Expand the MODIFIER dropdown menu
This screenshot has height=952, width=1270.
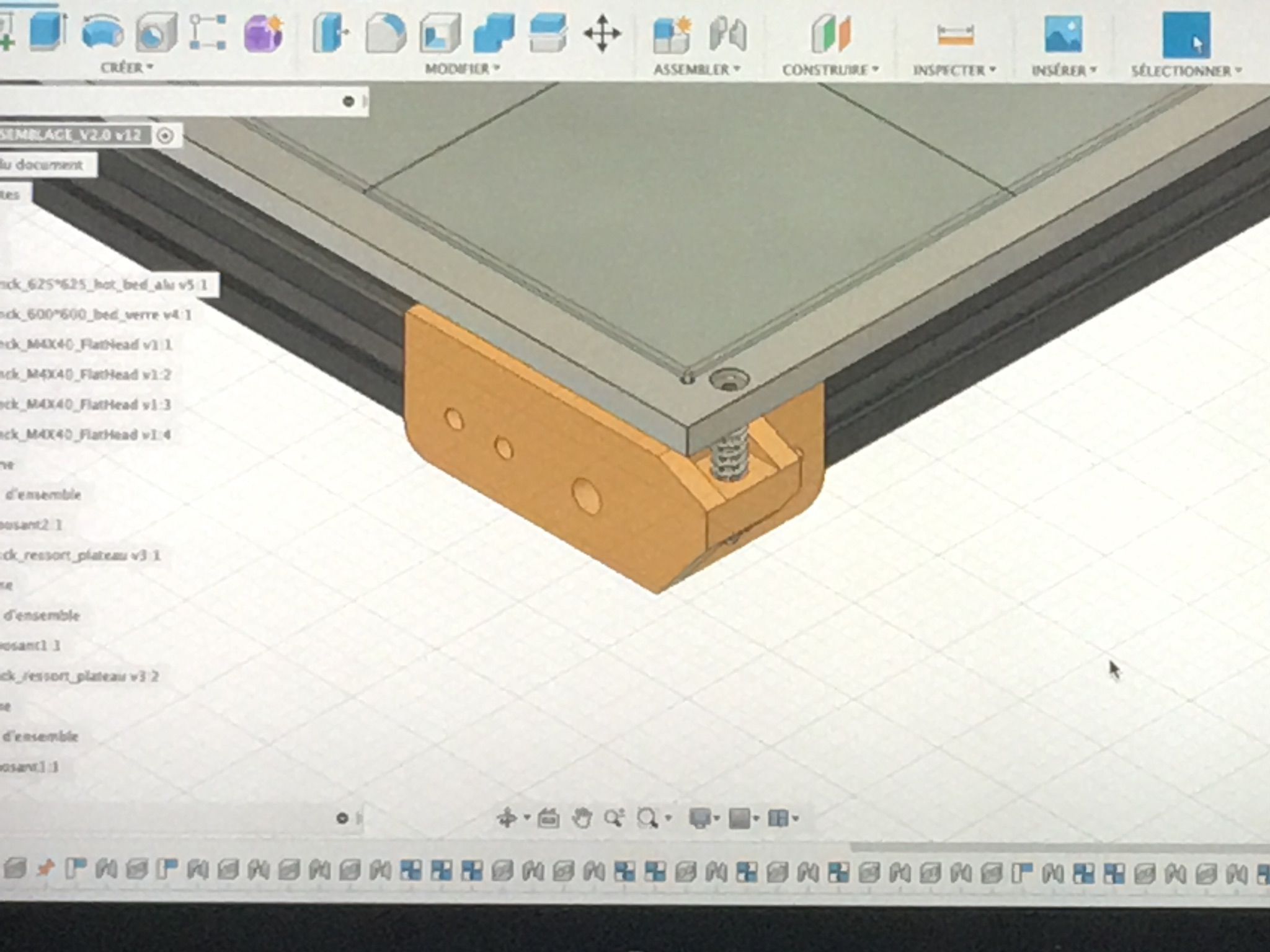(462, 69)
